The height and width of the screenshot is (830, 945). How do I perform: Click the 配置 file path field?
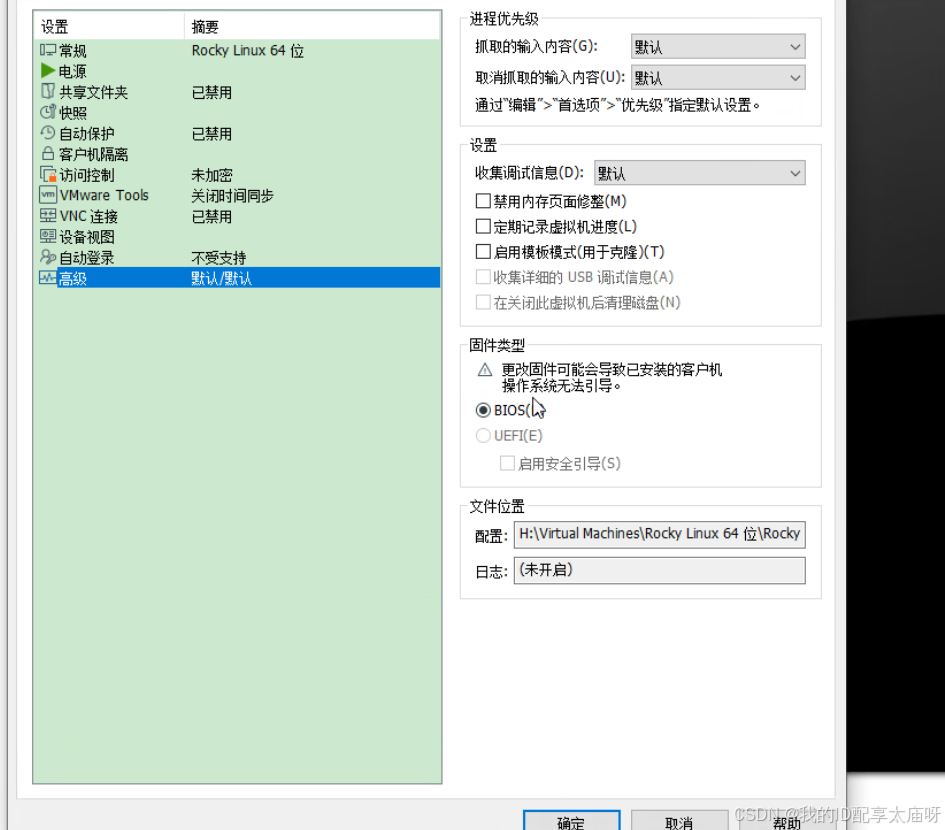[659, 535]
